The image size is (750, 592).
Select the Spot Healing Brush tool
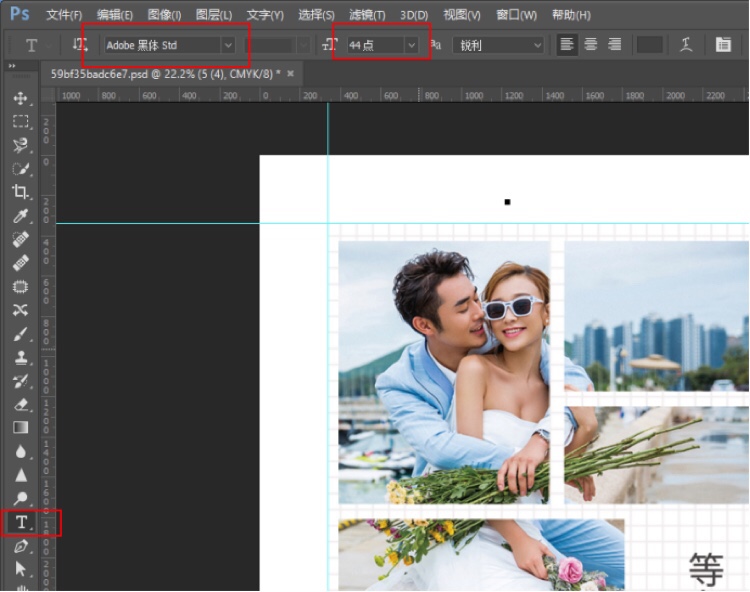coord(20,239)
